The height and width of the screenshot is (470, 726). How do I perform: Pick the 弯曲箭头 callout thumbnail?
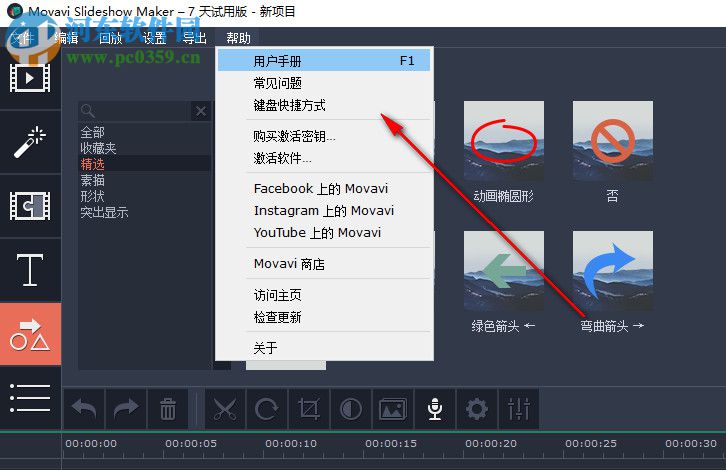pos(613,271)
